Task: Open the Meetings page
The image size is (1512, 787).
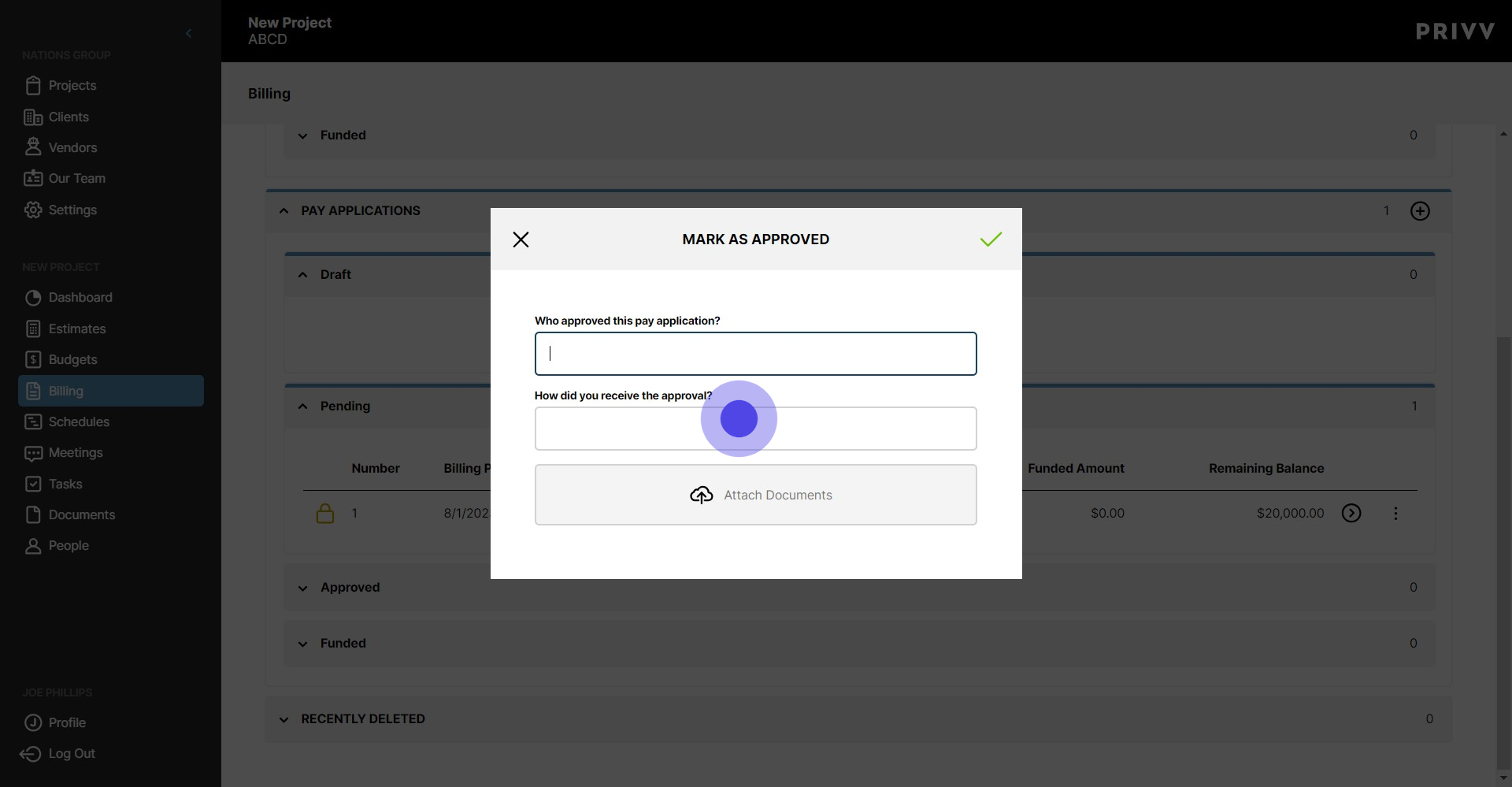Action: (76, 452)
